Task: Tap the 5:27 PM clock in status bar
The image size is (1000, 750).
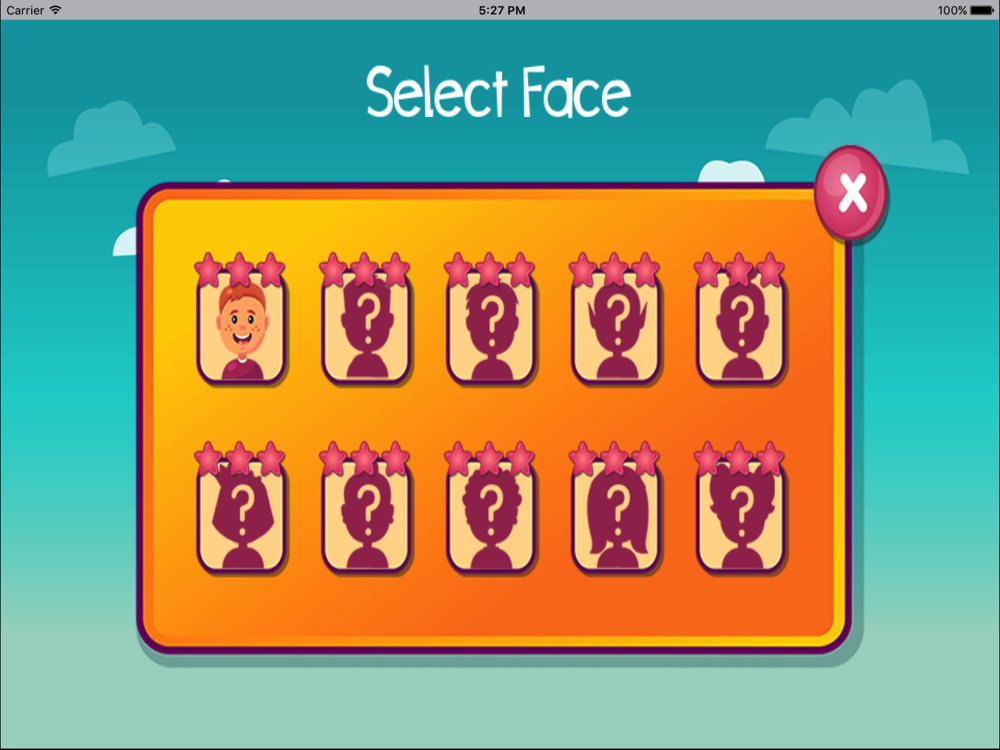Action: pyautogui.click(x=502, y=10)
